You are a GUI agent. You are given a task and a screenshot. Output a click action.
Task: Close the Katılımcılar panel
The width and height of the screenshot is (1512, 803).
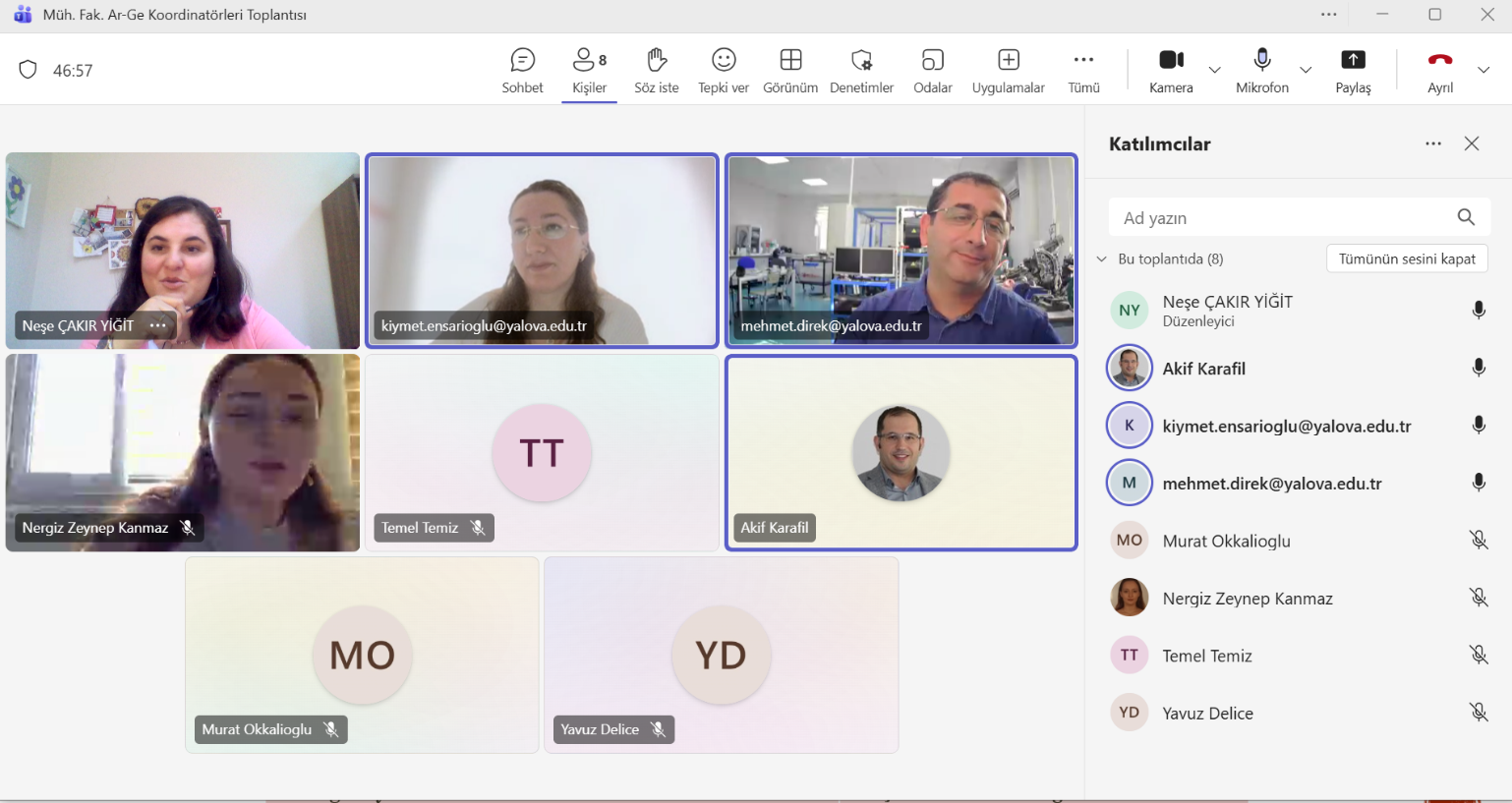(1471, 143)
